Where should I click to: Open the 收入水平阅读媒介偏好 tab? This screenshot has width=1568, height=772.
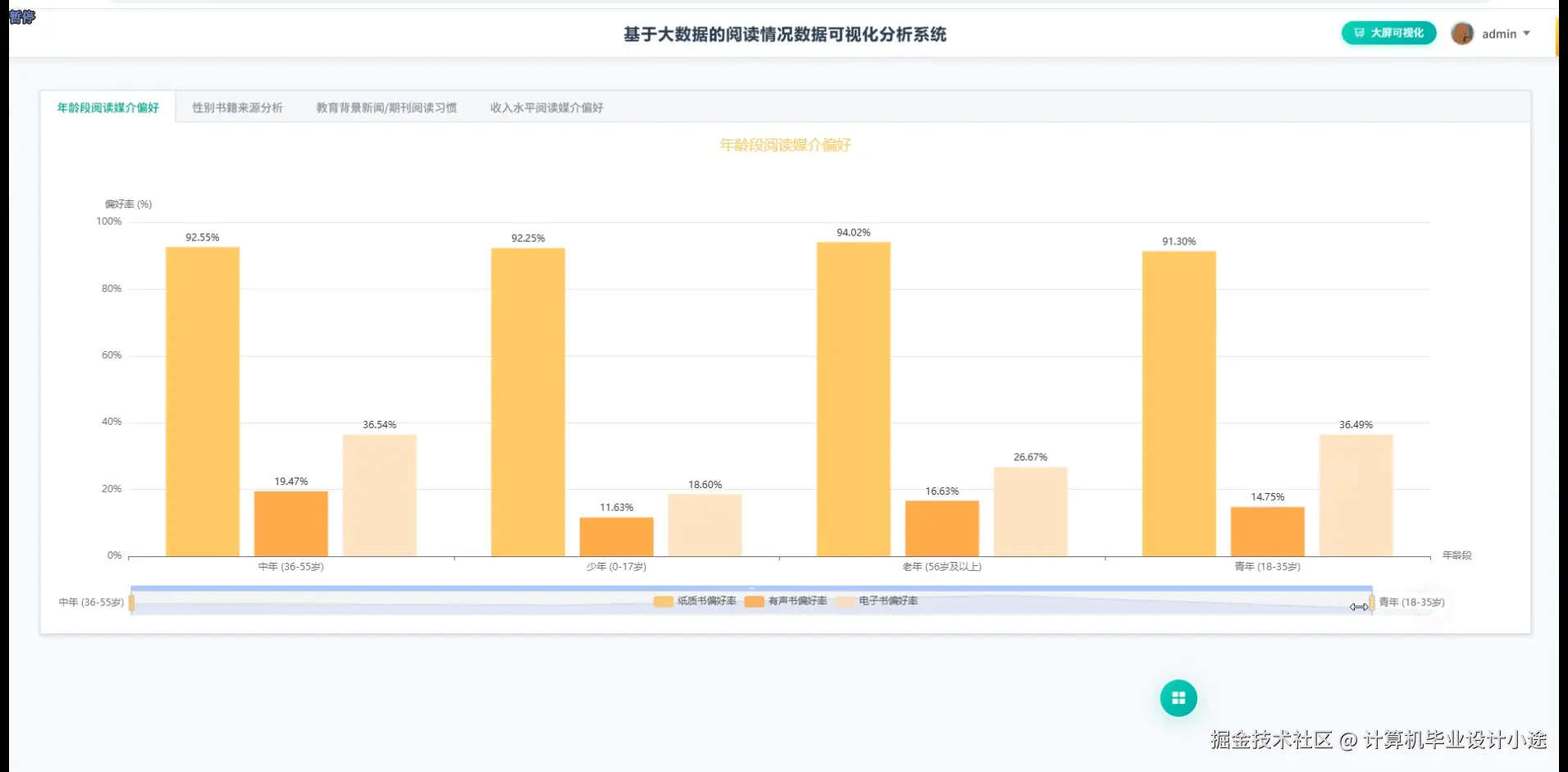tap(546, 107)
